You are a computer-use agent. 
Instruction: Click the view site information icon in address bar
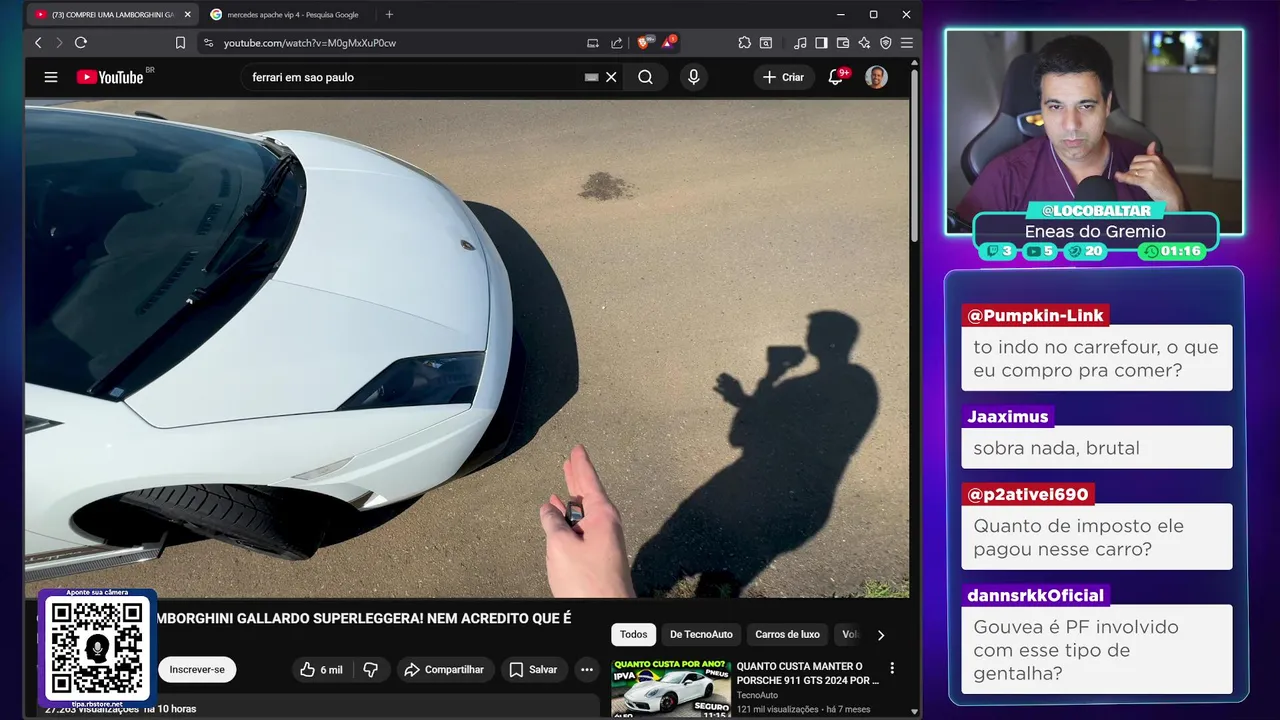pos(208,43)
